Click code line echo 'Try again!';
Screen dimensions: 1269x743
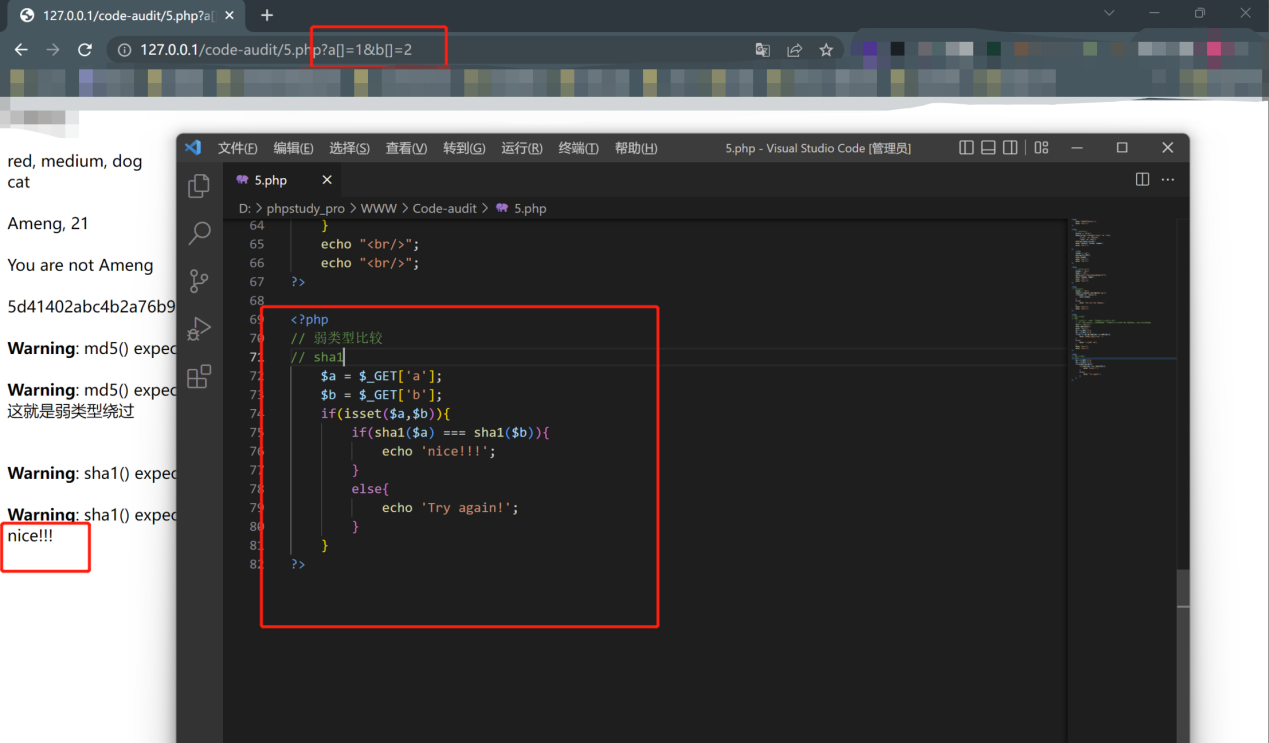[x=450, y=507]
